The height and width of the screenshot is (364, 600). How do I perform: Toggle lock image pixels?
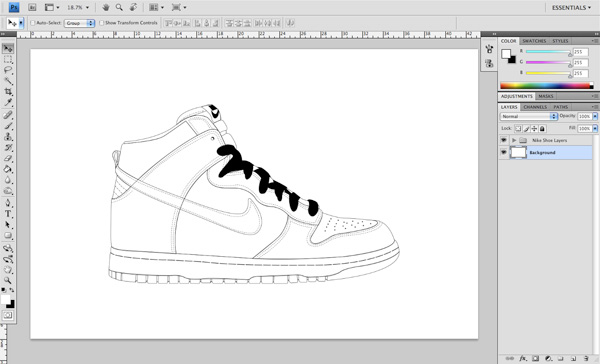(x=527, y=129)
